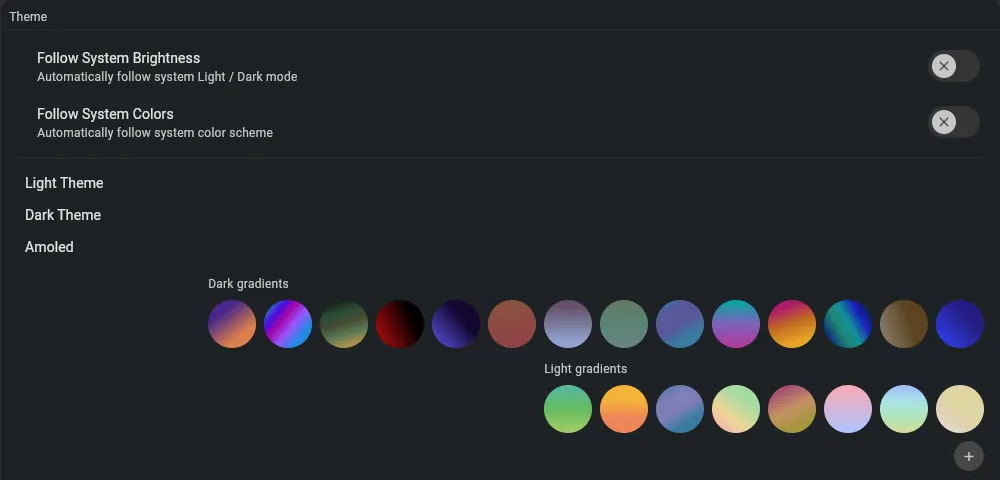Screen dimensions: 1000x480
Task: Toggle the Follow System Brightness switch
Action: 953,66
